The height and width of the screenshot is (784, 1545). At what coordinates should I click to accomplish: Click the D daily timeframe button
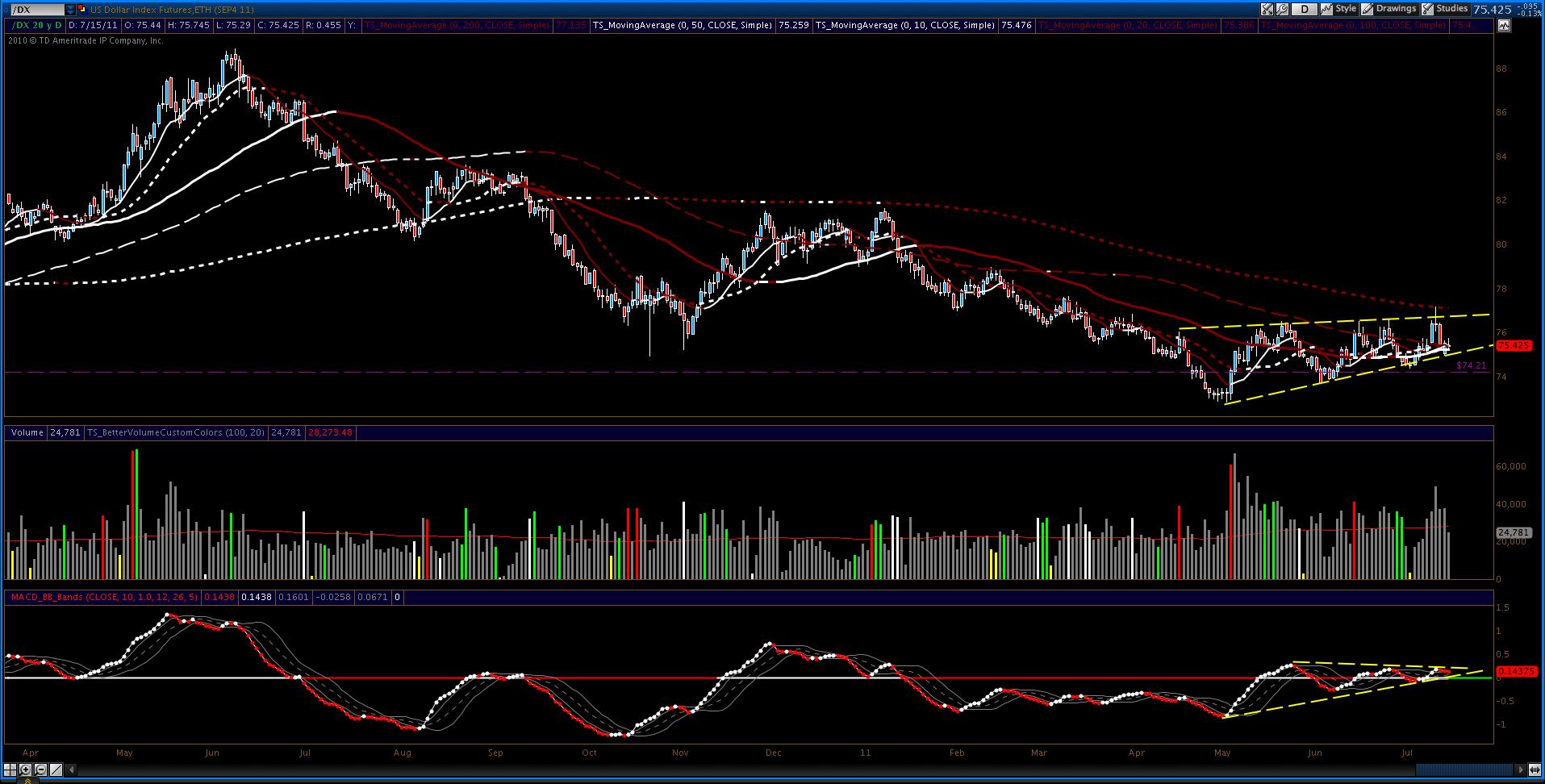tap(1304, 10)
